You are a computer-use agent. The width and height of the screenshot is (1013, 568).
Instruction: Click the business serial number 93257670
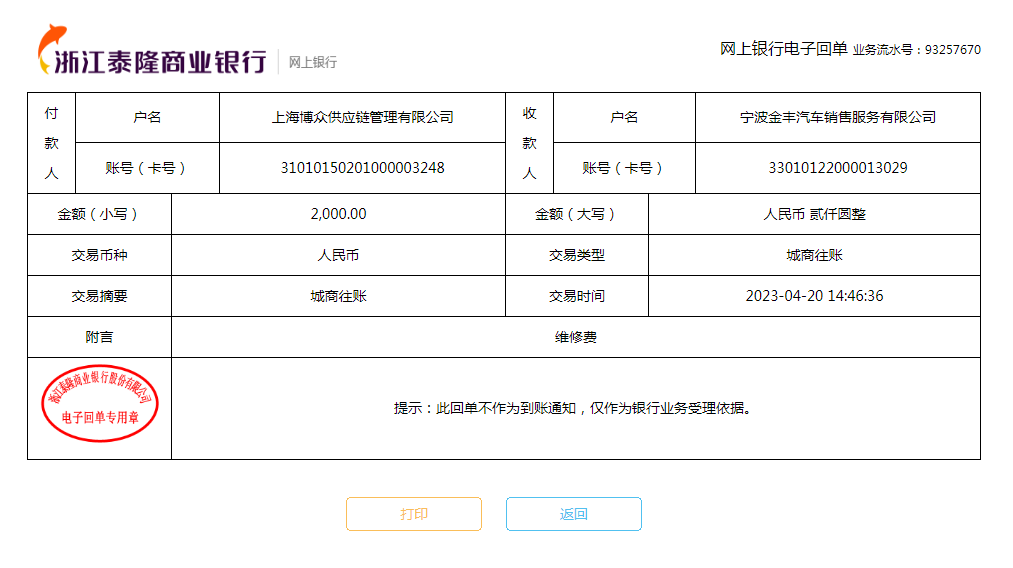coord(952,50)
